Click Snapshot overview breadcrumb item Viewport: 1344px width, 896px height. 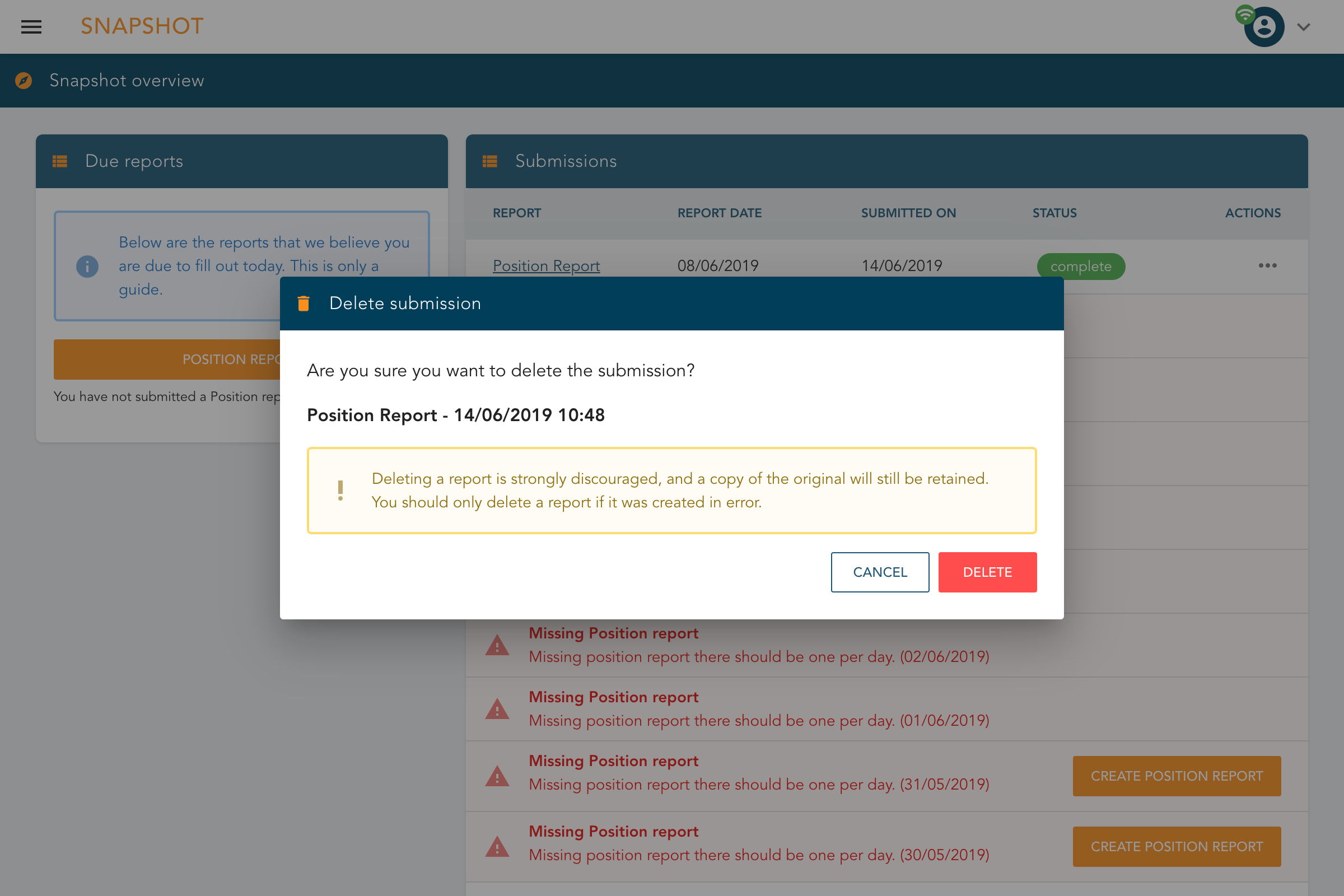point(126,81)
